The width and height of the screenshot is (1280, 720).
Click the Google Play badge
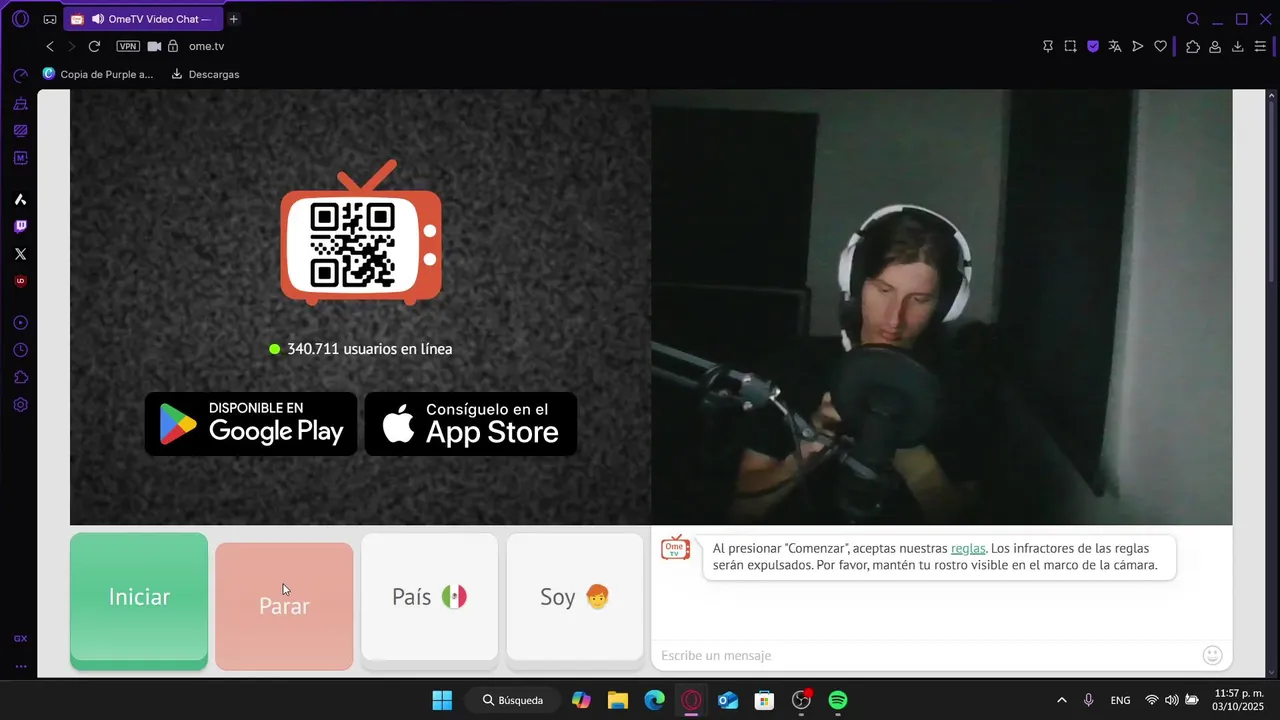click(251, 424)
